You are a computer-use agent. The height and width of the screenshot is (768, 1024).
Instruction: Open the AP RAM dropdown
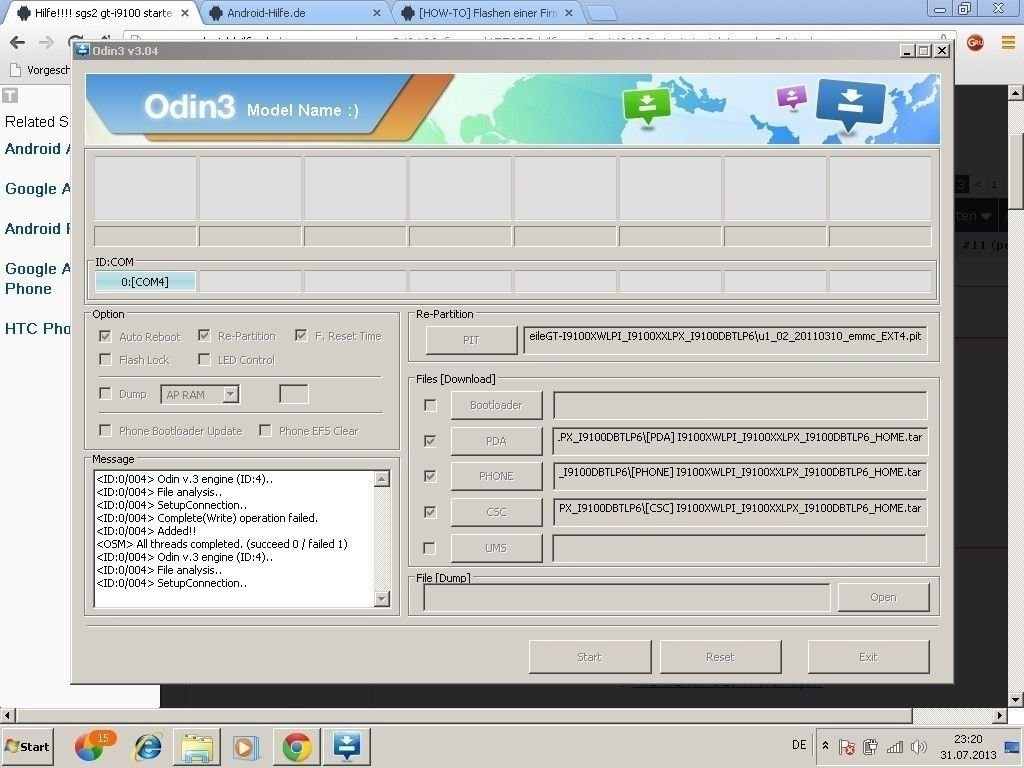230,394
